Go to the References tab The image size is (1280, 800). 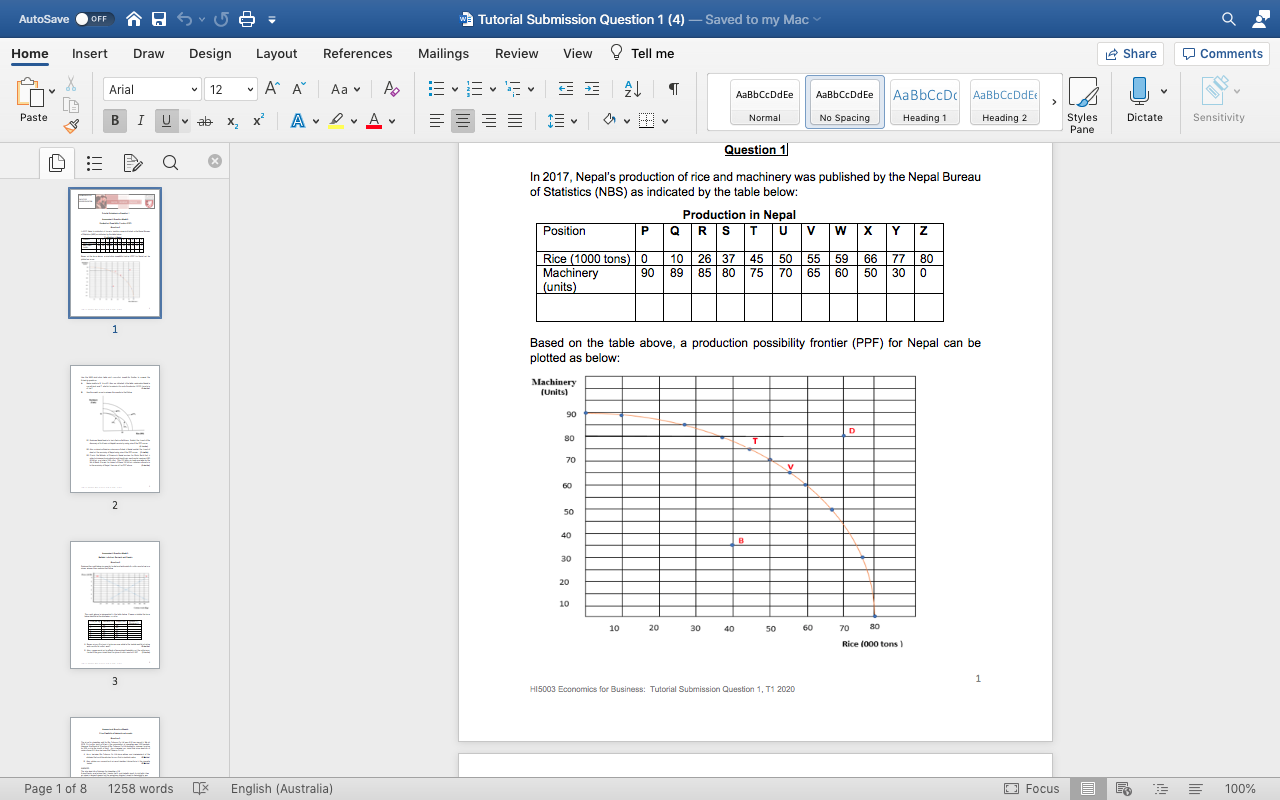click(358, 54)
